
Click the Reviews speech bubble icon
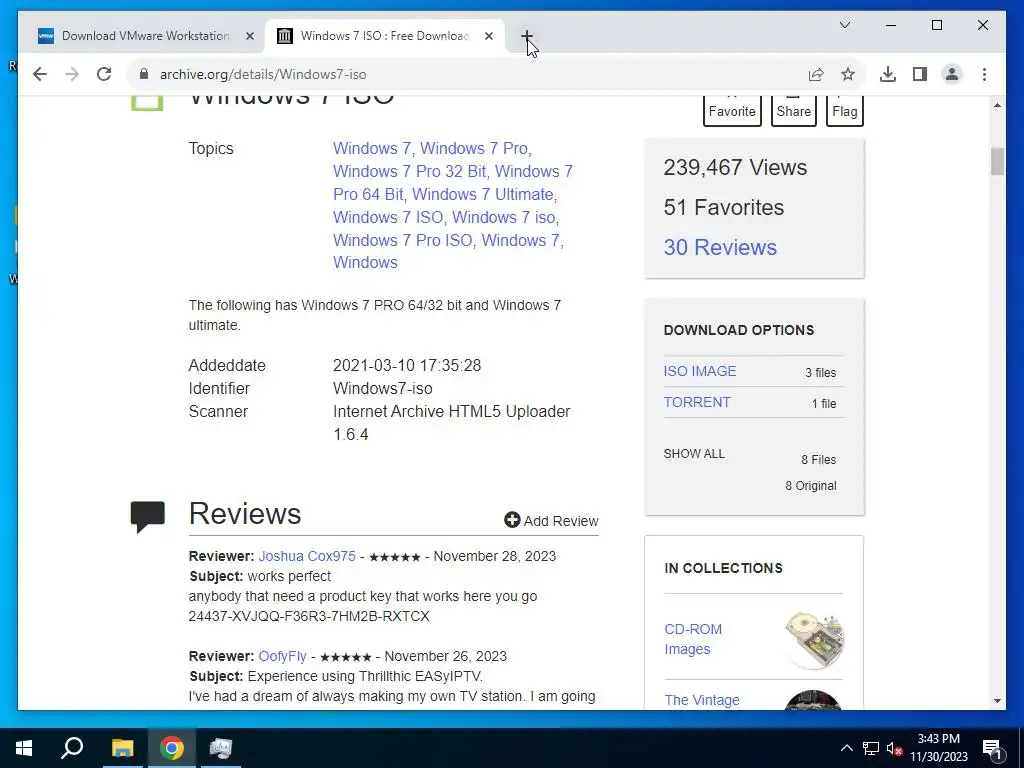click(148, 517)
